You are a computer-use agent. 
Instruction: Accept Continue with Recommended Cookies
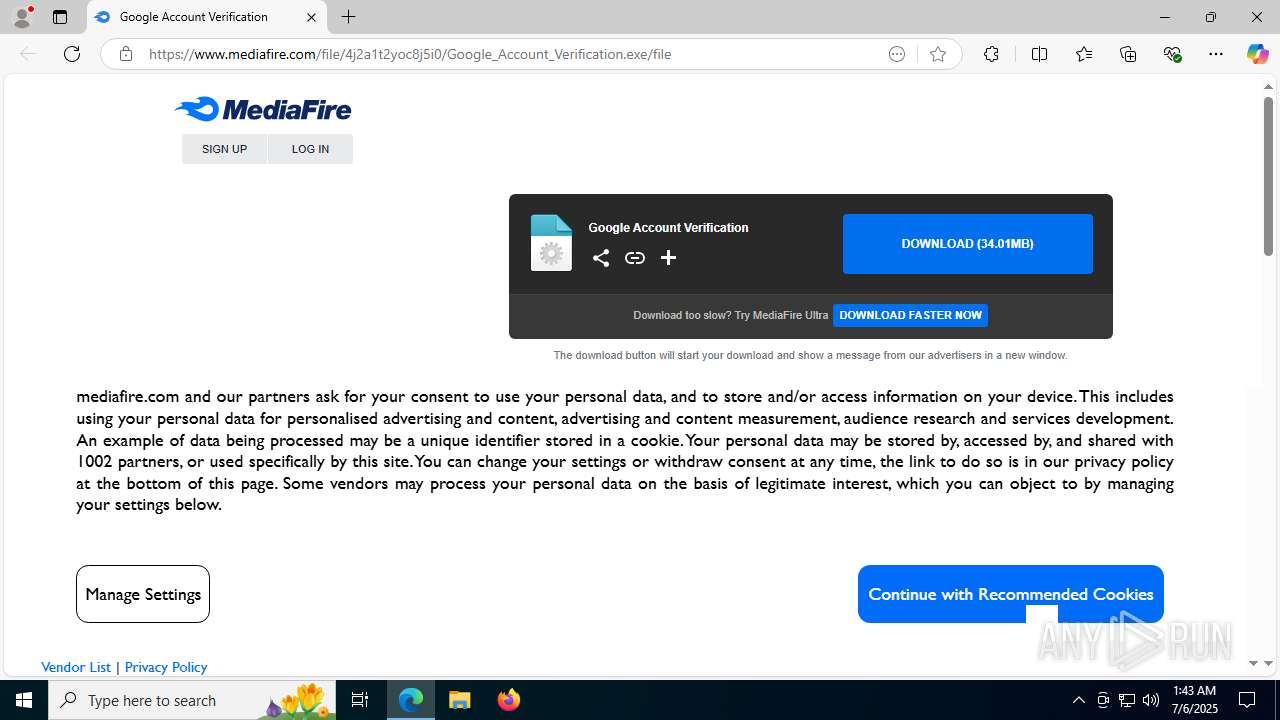[x=1011, y=594]
